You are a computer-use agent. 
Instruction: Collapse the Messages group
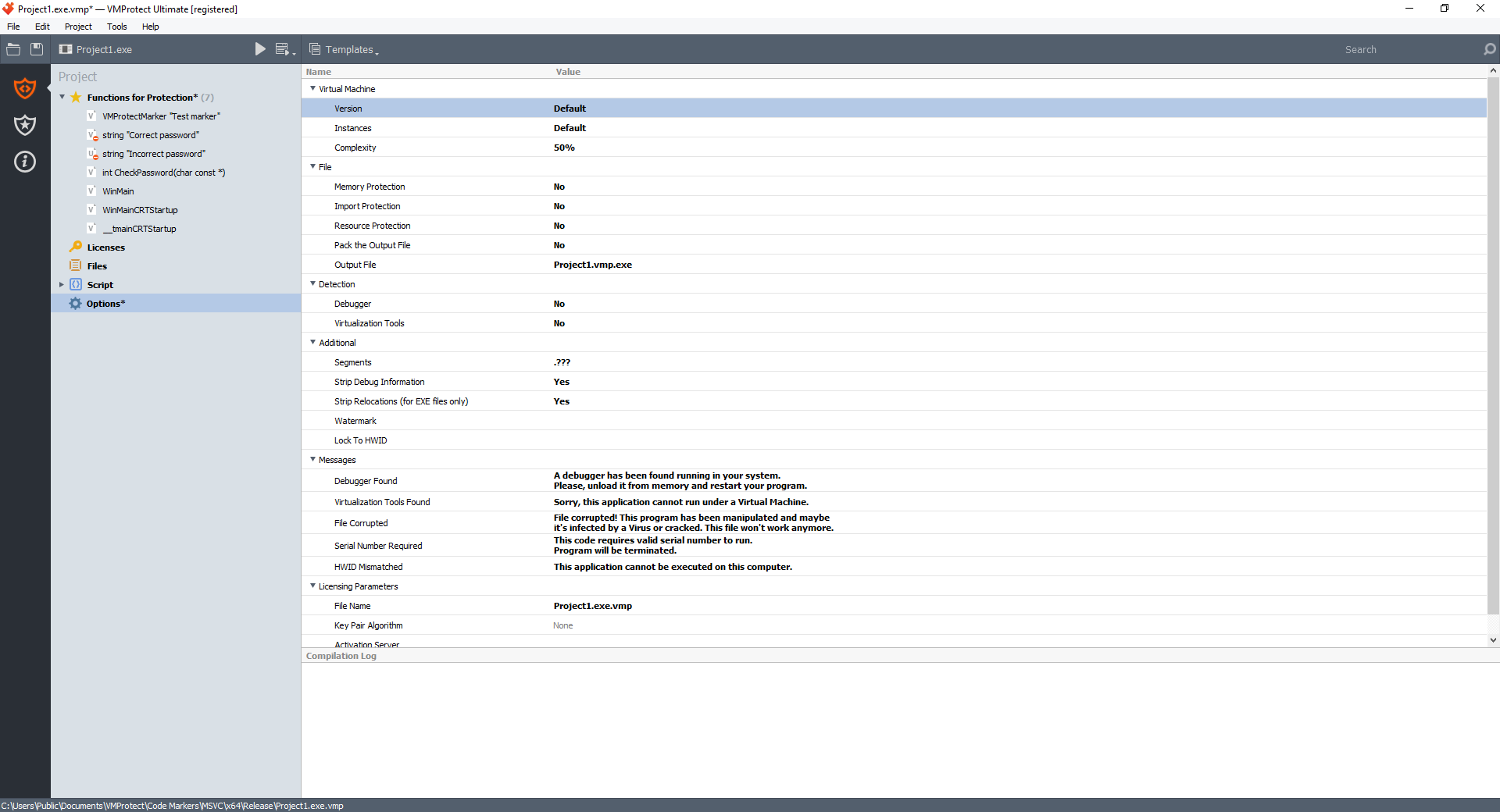click(312, 459)
